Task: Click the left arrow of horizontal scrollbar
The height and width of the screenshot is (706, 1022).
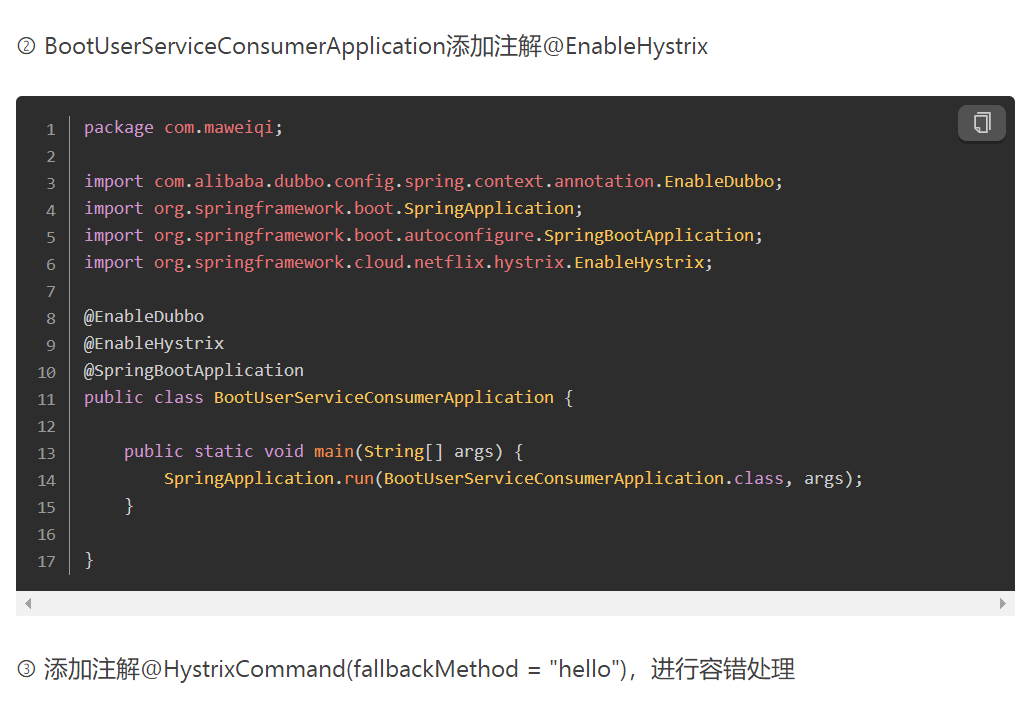Action: pyautogui.click(x=28, y=604)
